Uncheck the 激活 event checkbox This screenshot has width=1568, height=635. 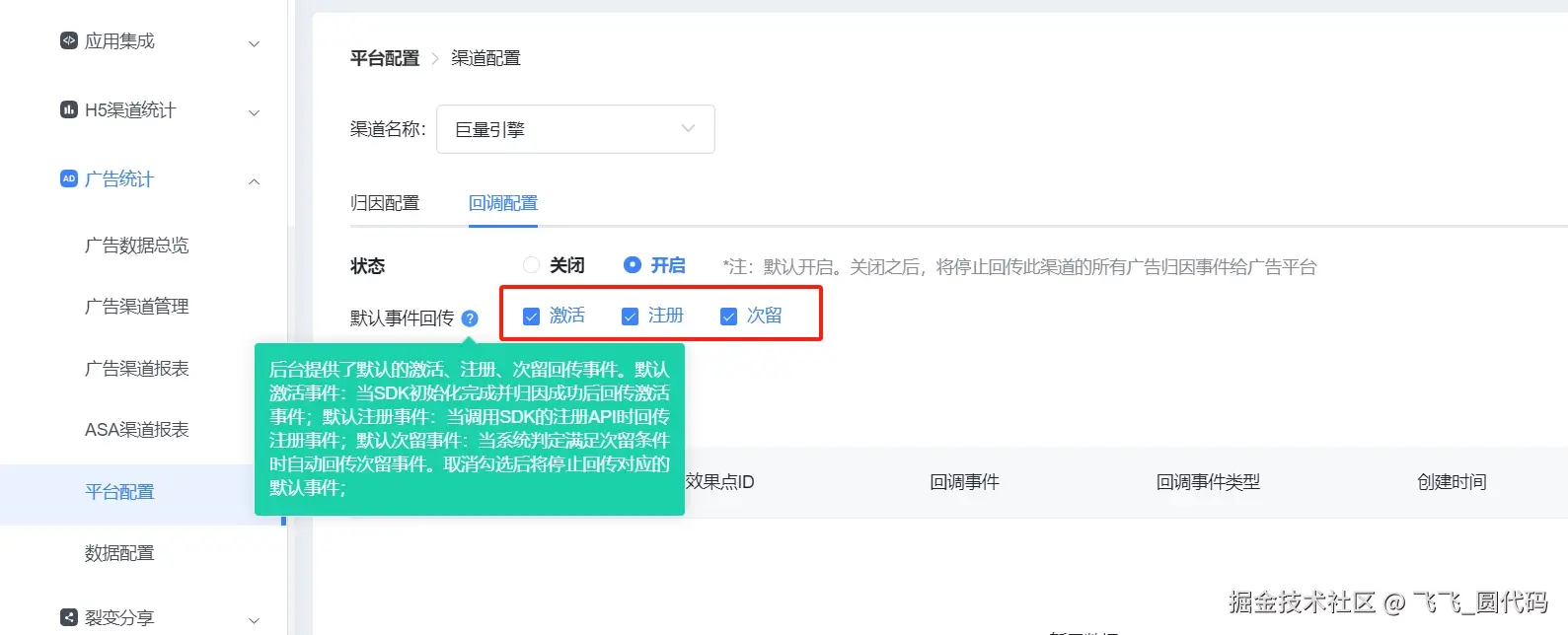[x=531, y=317]
